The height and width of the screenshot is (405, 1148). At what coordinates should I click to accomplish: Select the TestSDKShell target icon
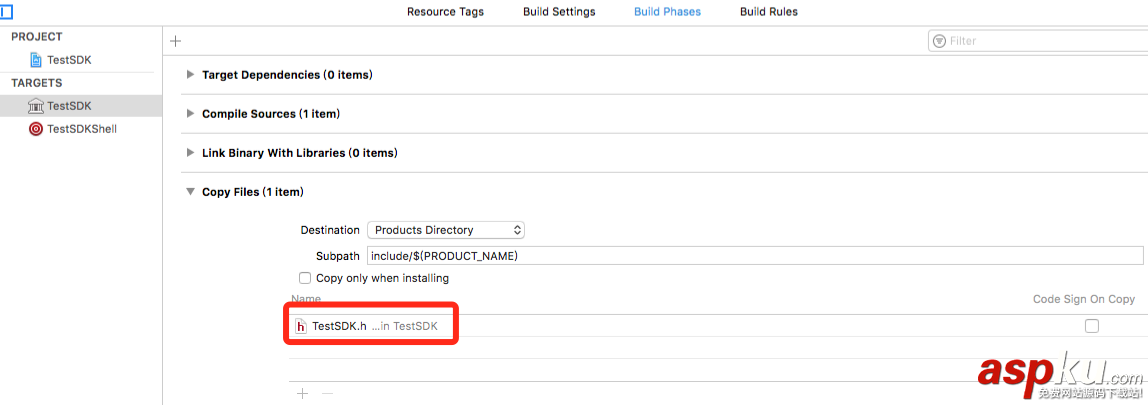click(36, 129)
